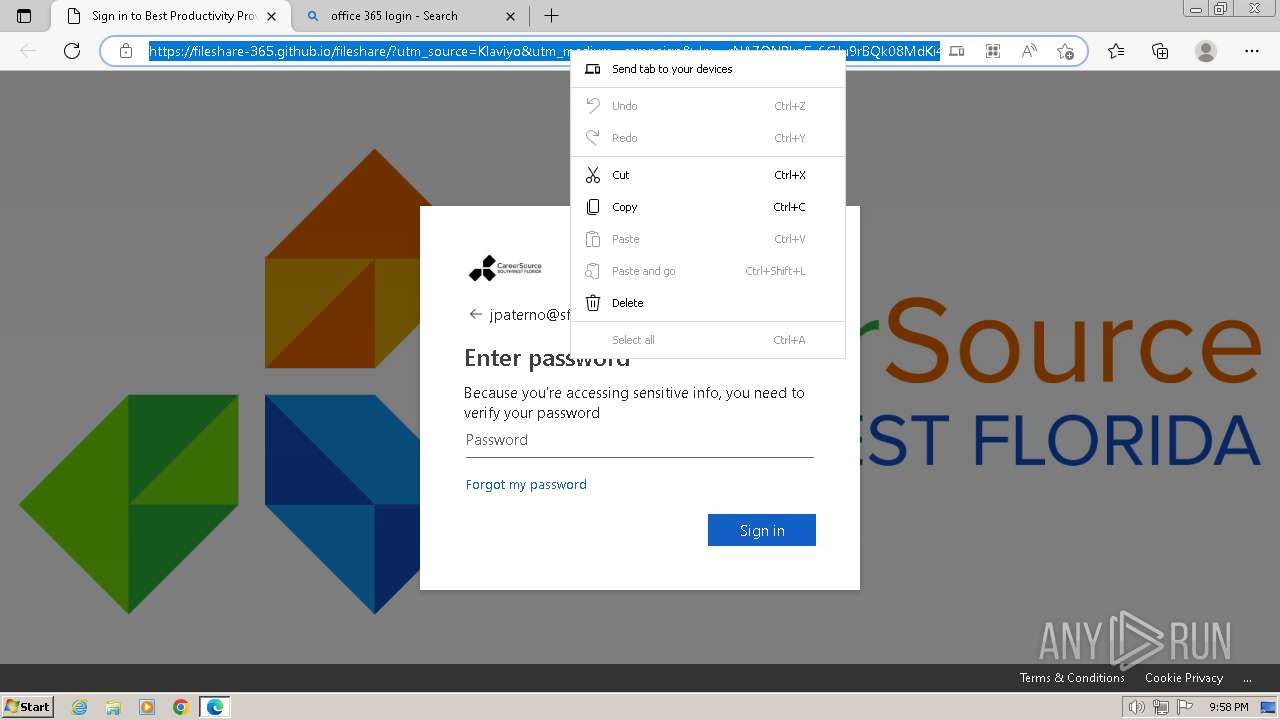This screenshot has width=1280, height=720.
Task: Open File Explorer from the taskbar
Action: (x=113, y=707)
